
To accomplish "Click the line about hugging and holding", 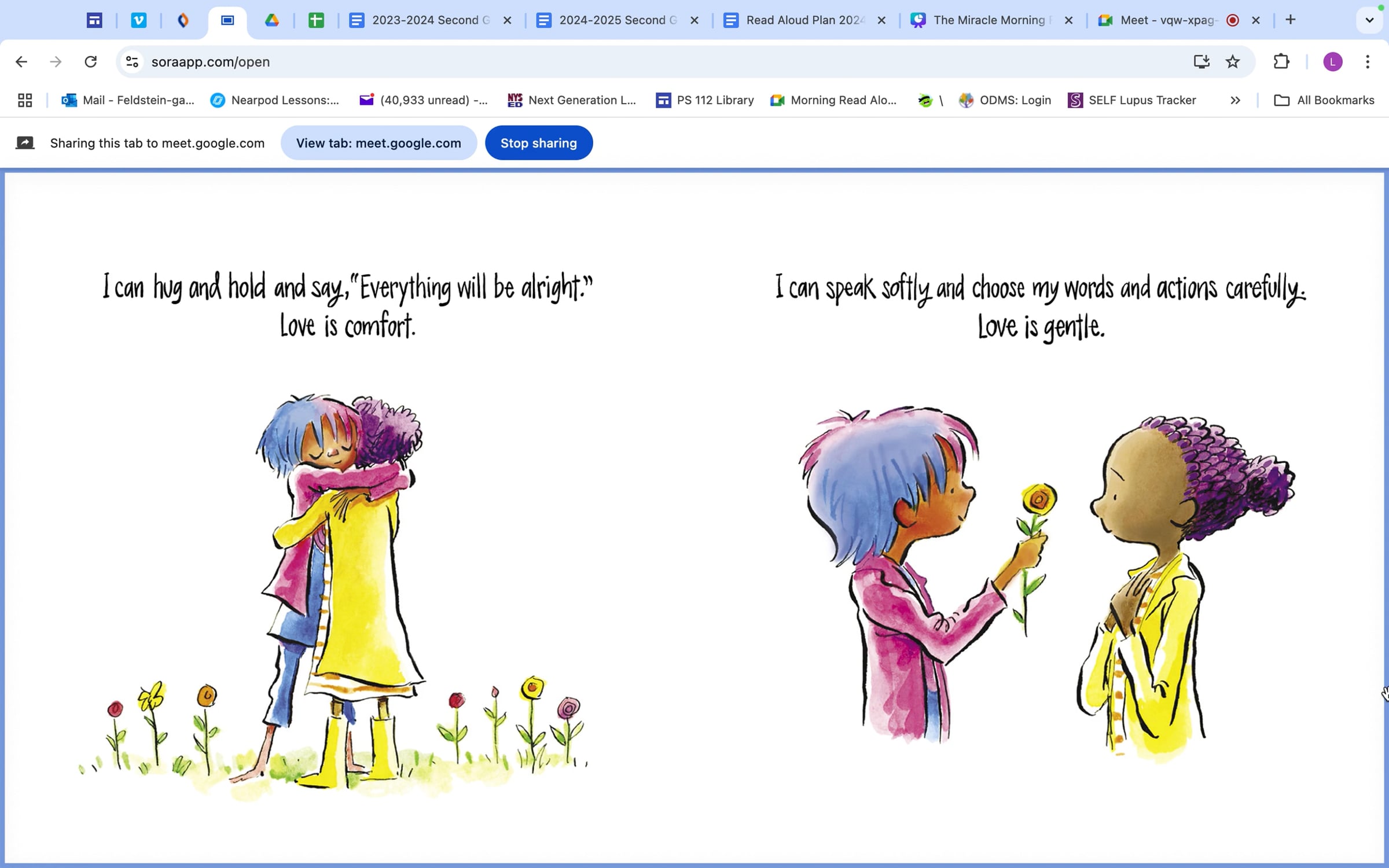I will tap(348, 288).
